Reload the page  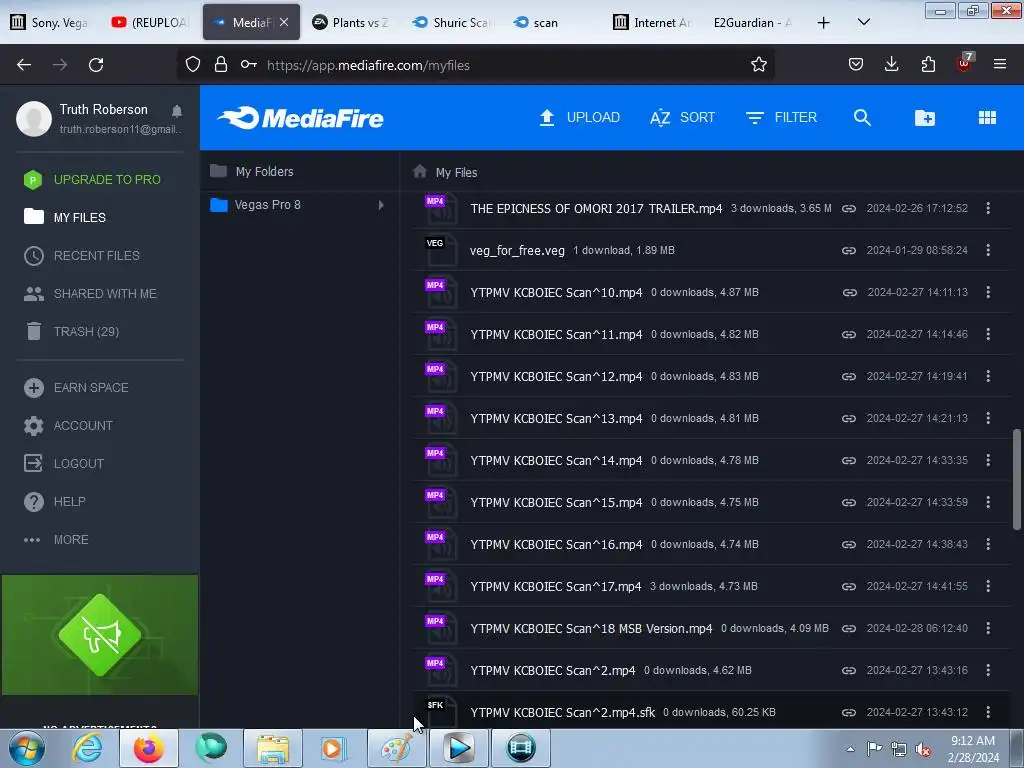pyautogui.click(x=96, y=65)
